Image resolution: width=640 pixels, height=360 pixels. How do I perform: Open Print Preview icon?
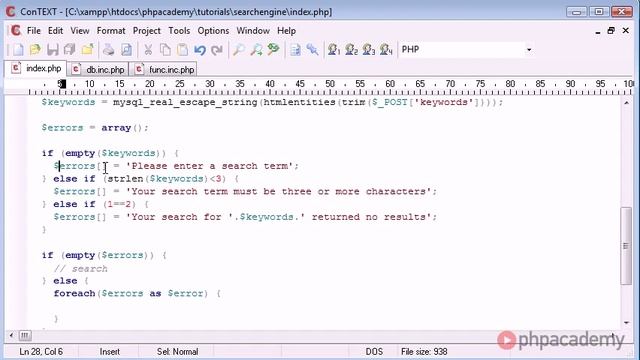point(127,50)
